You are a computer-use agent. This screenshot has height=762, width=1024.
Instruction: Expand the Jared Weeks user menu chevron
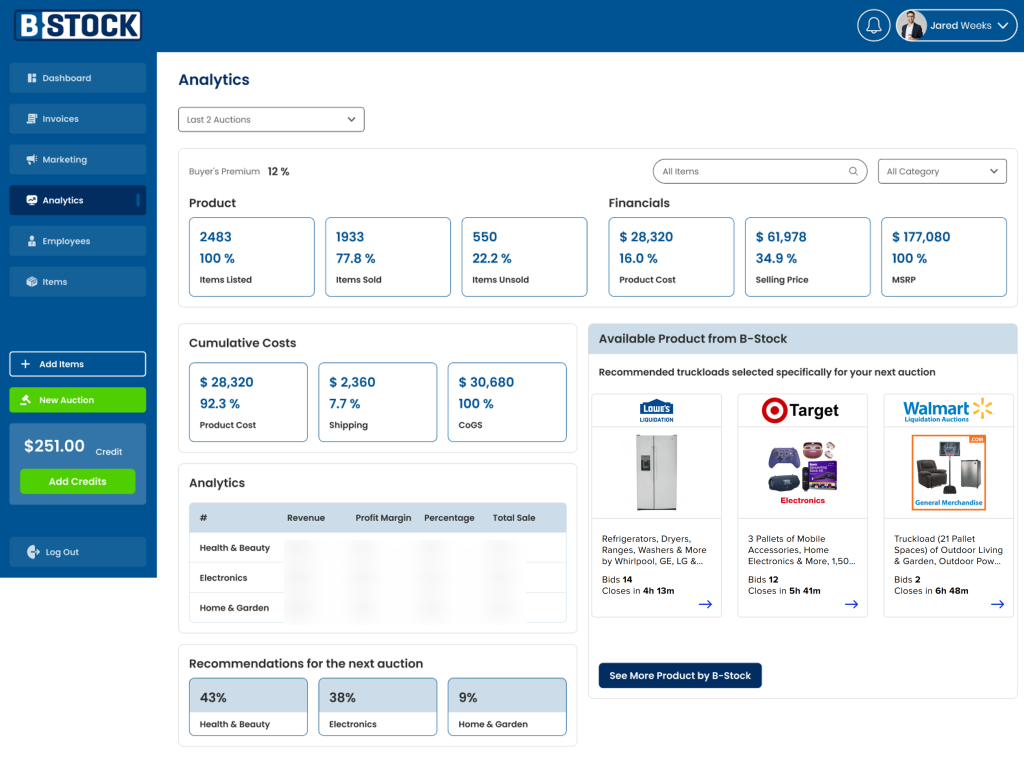pos(1003,26)
